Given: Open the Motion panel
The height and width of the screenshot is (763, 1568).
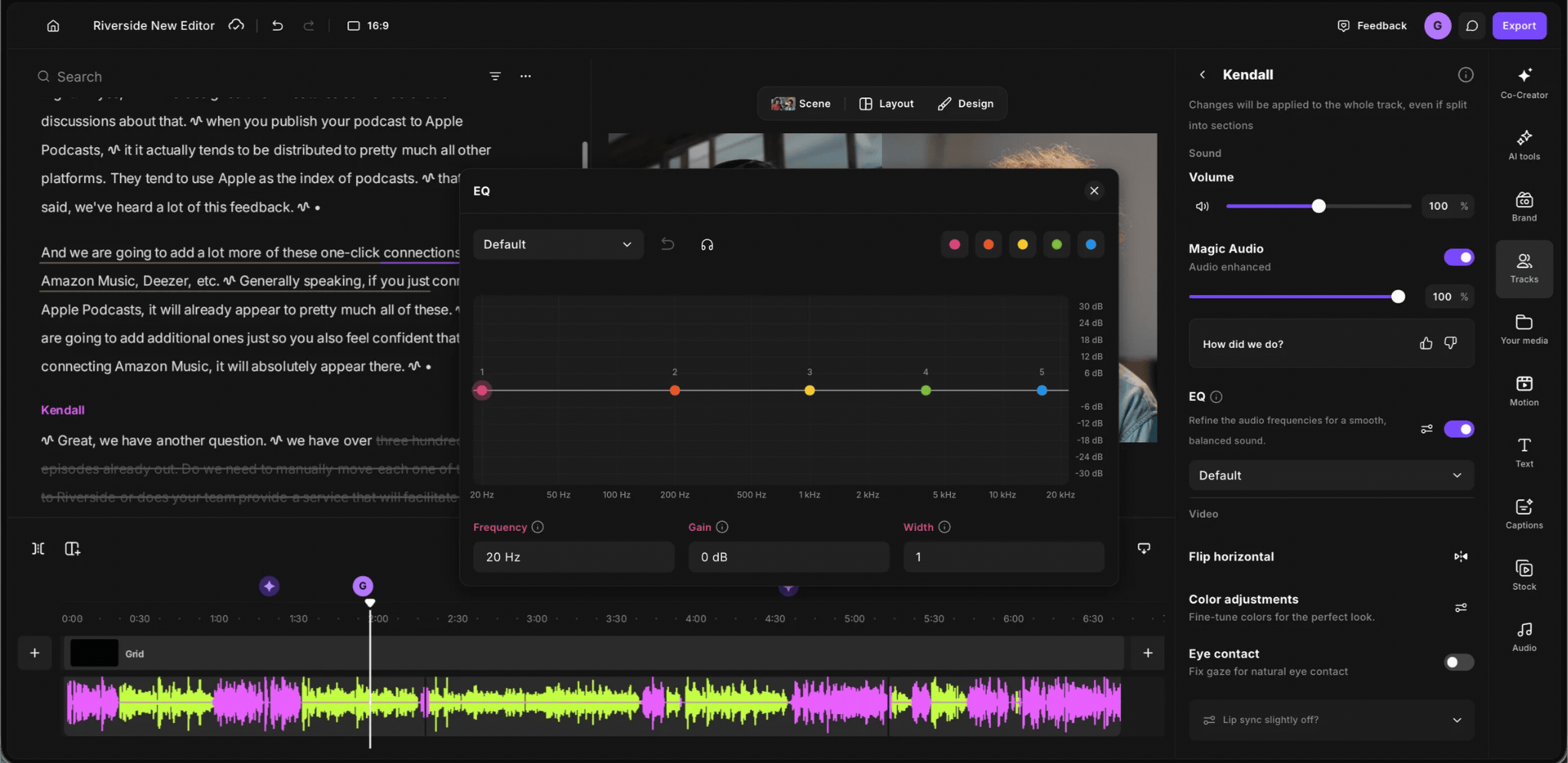Looking at the screenshot, I should click(x=1524, y=391).
